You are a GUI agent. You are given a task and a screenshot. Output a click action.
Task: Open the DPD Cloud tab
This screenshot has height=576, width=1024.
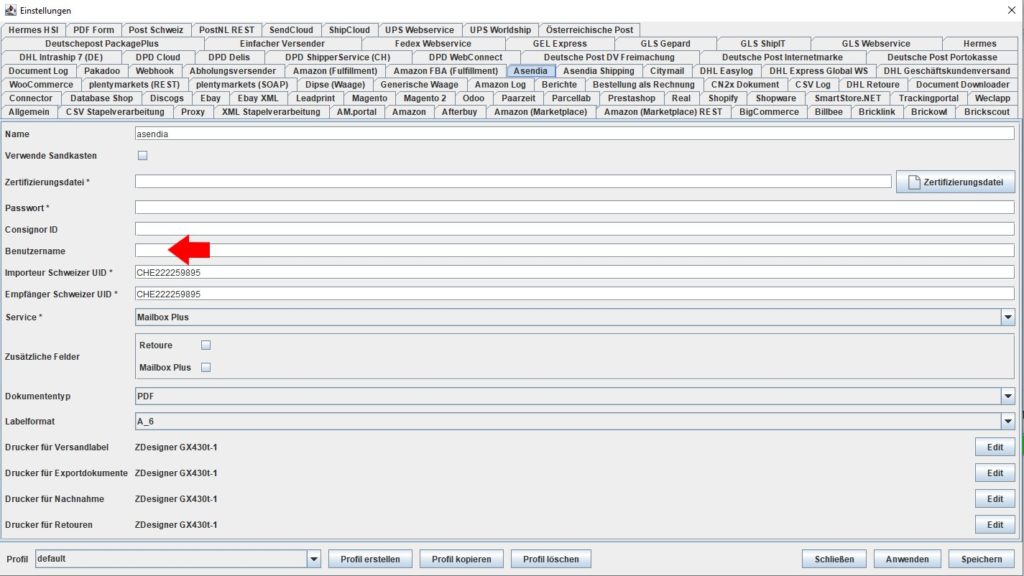[157, 57]
